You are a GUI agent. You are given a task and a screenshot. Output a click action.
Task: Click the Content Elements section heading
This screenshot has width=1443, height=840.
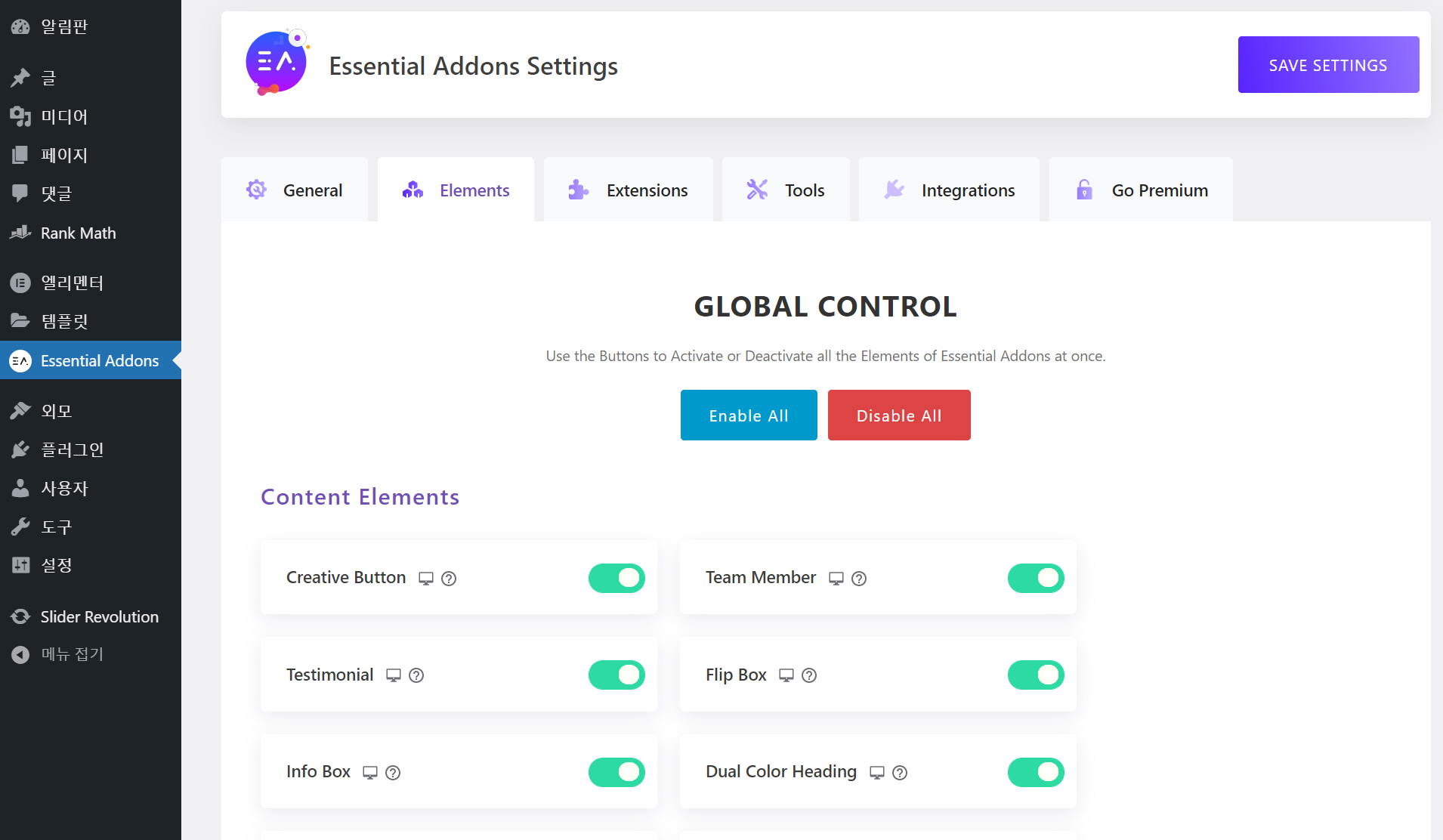360,497
